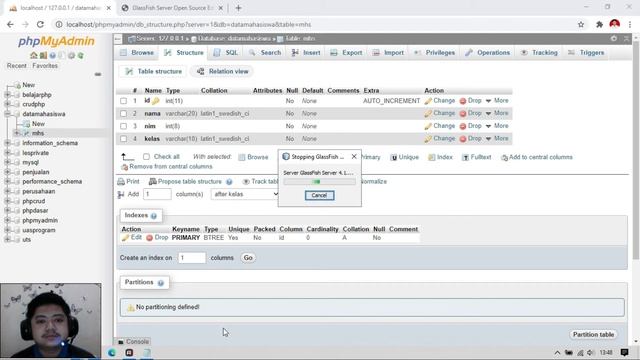Open More dropdown for kelas row
This screenshot has width=640, height=360.
point(497,138)
